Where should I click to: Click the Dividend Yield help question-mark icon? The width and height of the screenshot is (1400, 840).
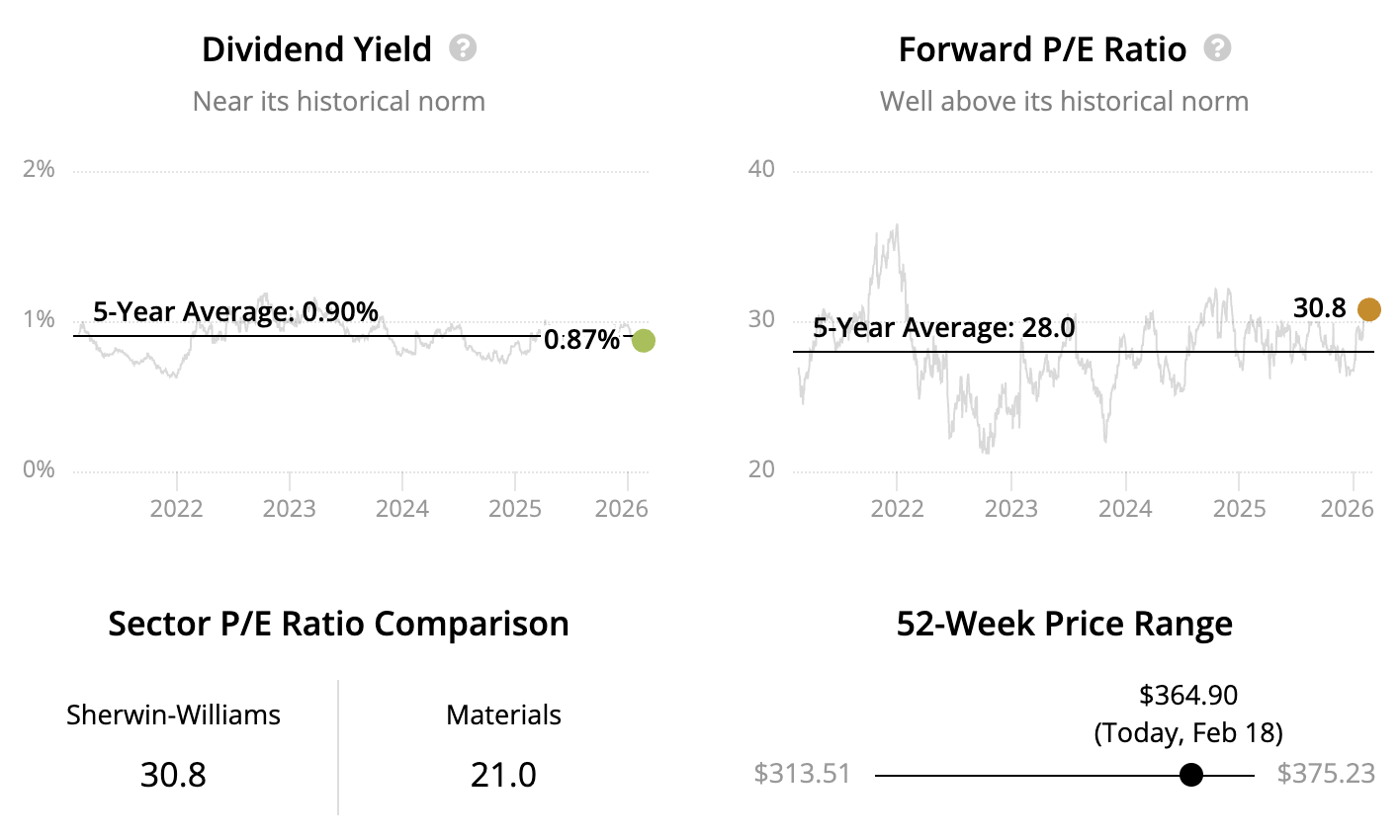463,48
